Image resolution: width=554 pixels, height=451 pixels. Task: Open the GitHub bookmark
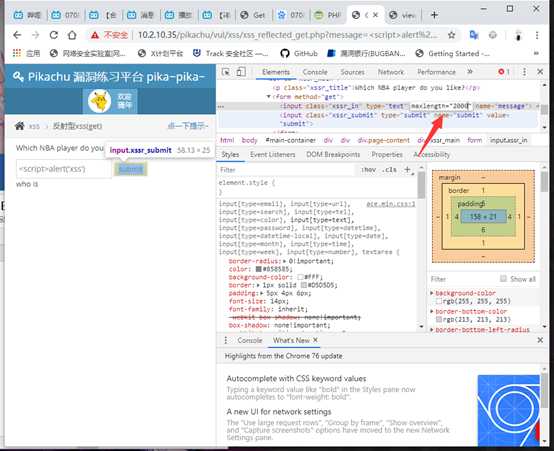[x=299, y=53]
